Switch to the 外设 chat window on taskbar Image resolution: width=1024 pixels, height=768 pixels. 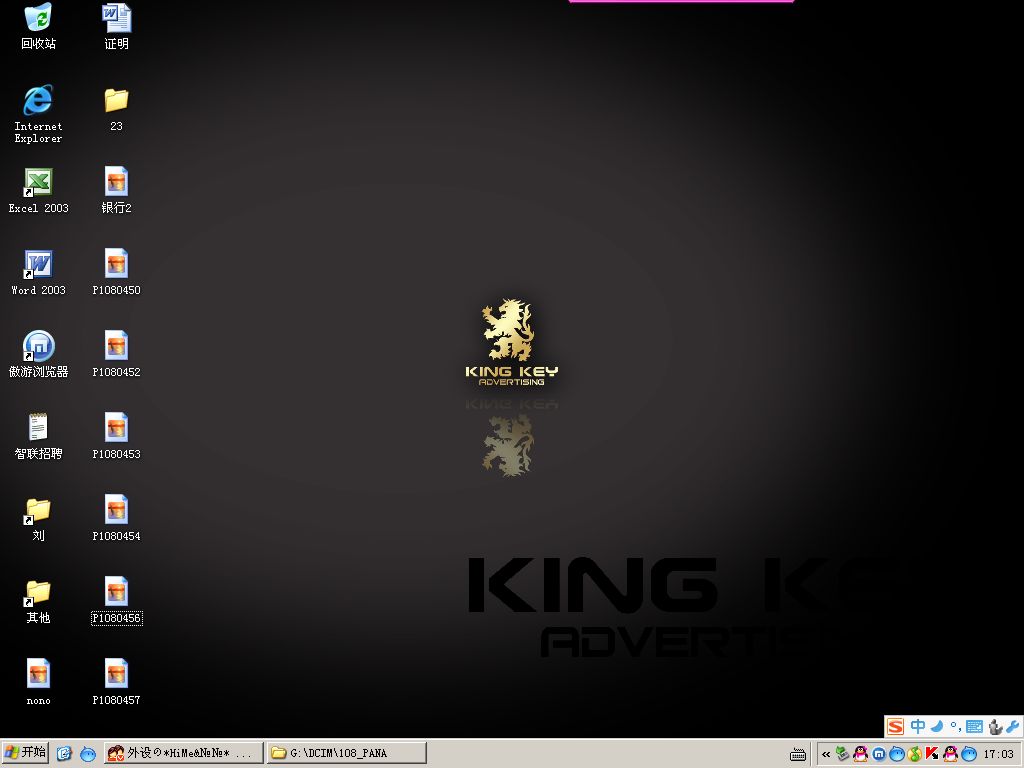pyautogui.click(x=183, y=753)
